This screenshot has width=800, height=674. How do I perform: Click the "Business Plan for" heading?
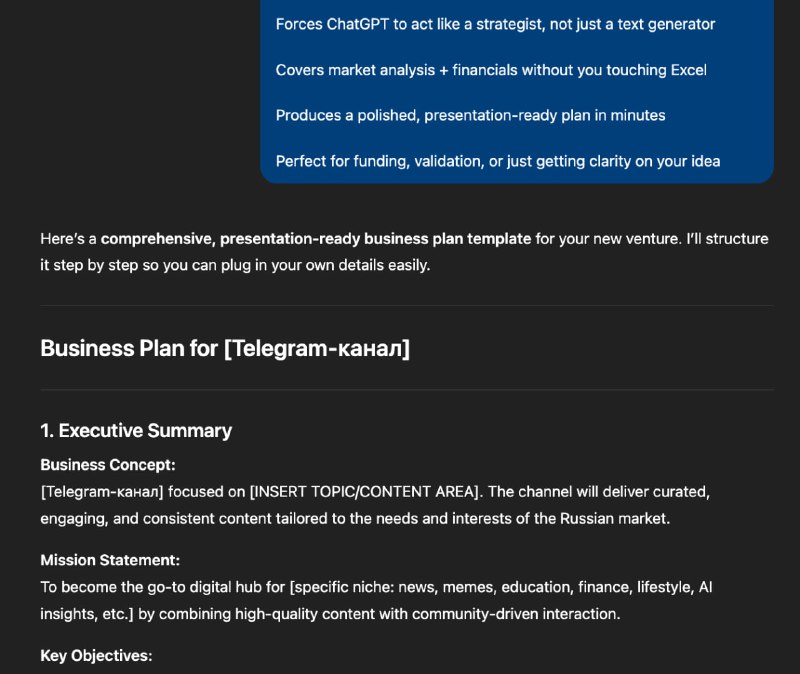point(130,348)
